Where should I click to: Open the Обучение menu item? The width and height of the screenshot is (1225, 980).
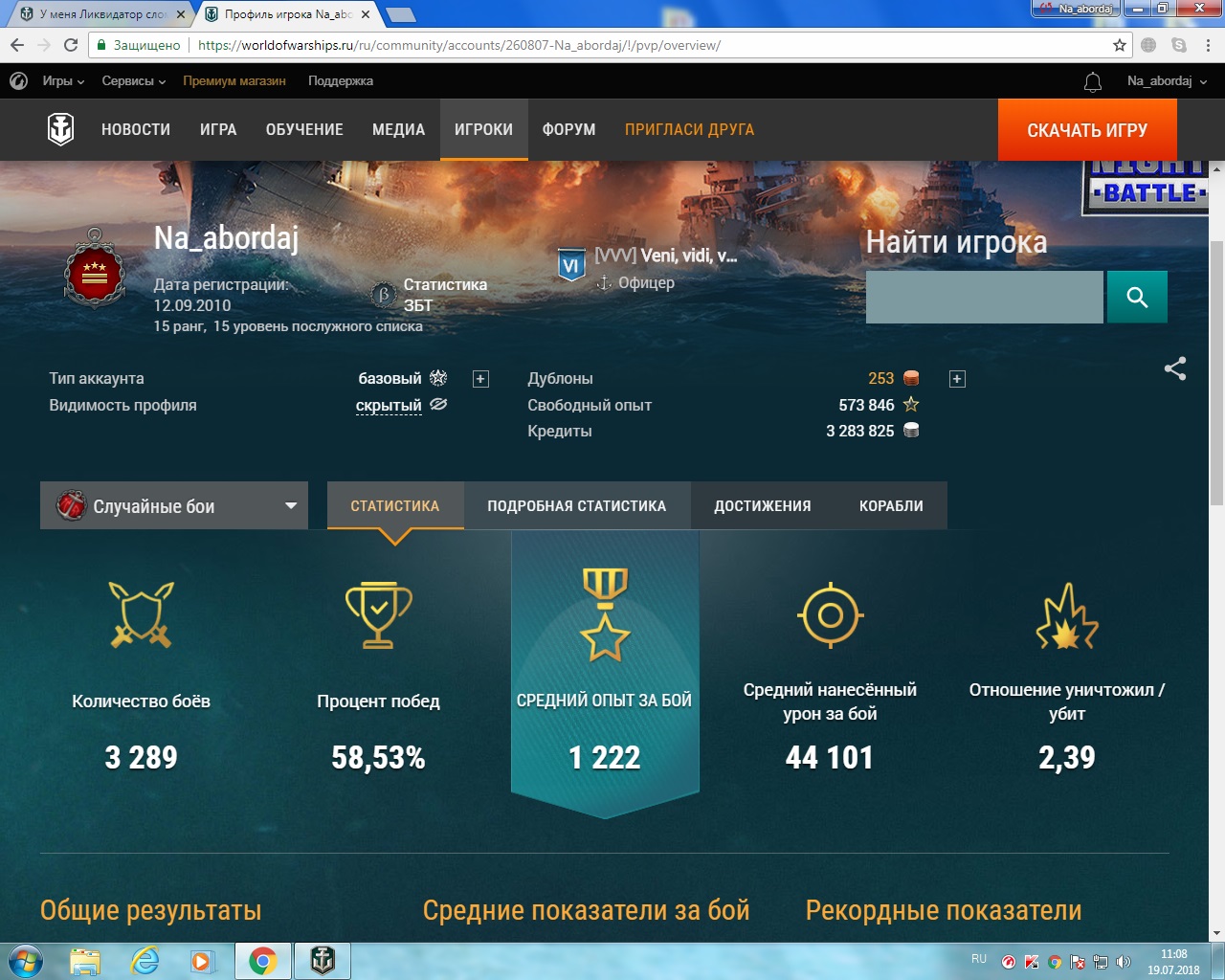pyautogui.click(x=304, y=129)
